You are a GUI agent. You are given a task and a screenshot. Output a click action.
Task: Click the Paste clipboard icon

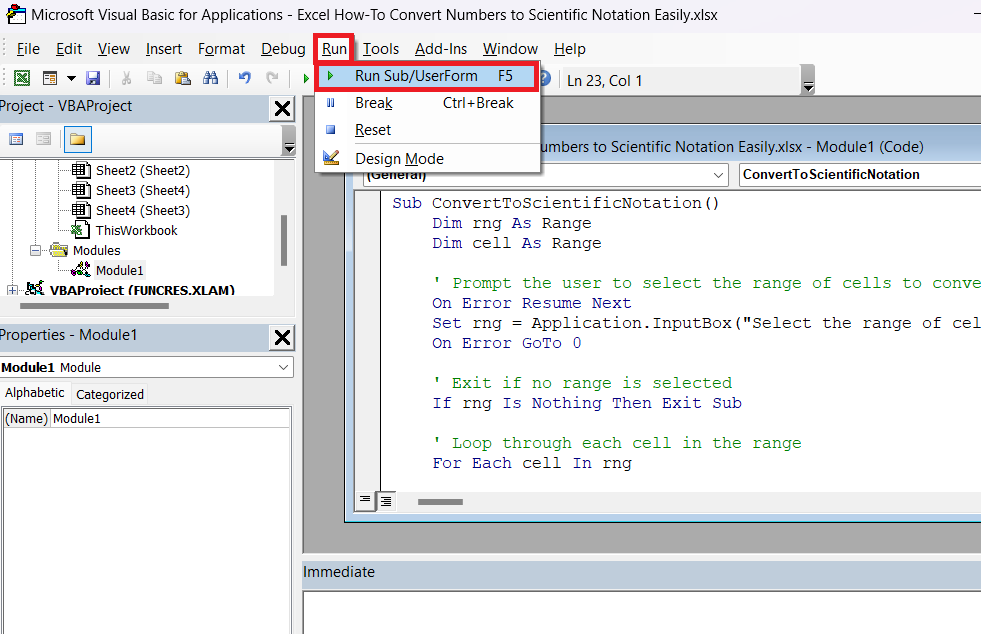point(183,78)
